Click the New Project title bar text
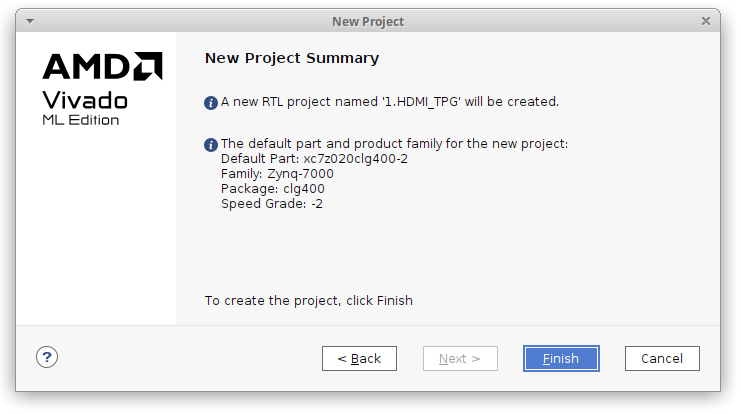The width and height of the screenshot is (741, 414). click(x=368, y=21)
